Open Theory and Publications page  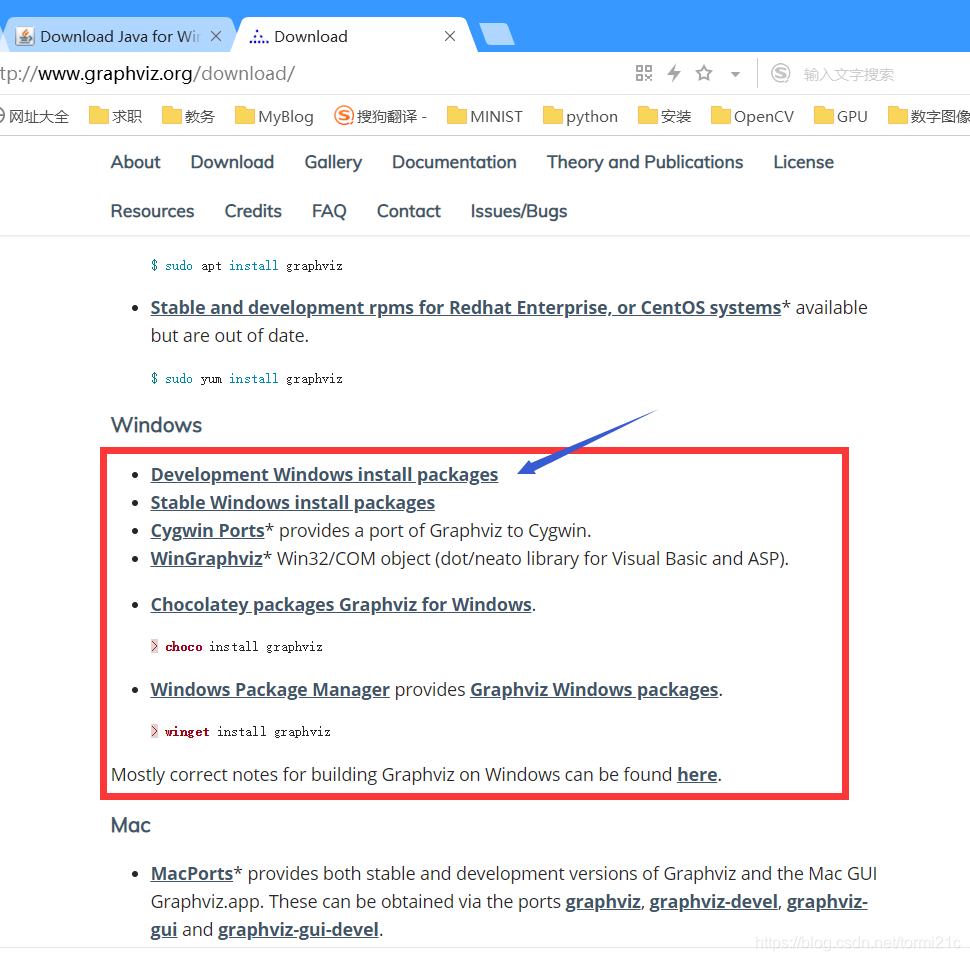(645, 162)
